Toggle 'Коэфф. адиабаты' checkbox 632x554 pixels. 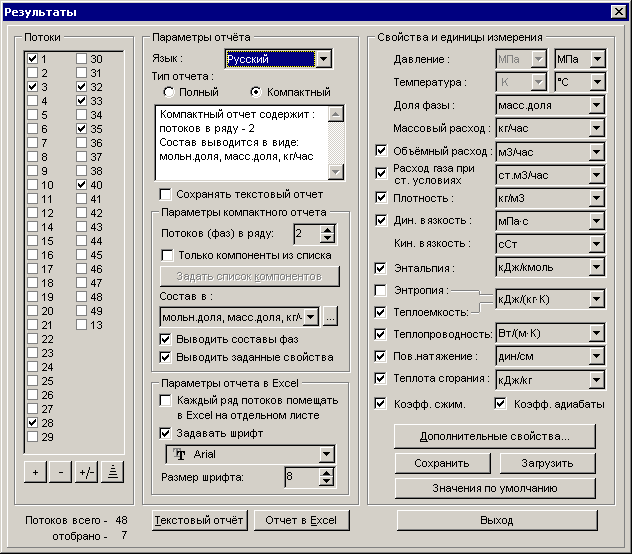click(x=500, y=404)
